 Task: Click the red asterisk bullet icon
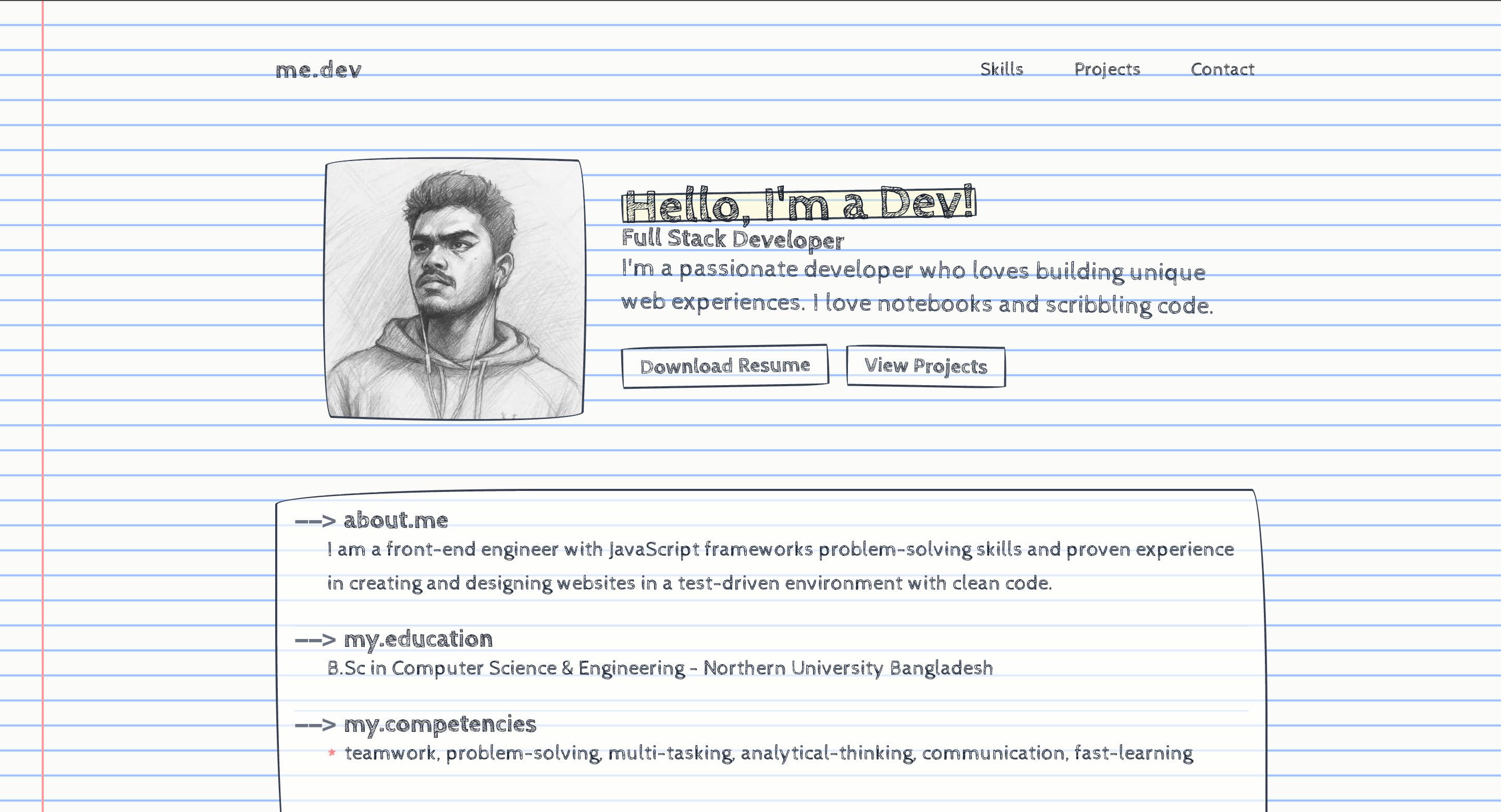click(331, 753)
